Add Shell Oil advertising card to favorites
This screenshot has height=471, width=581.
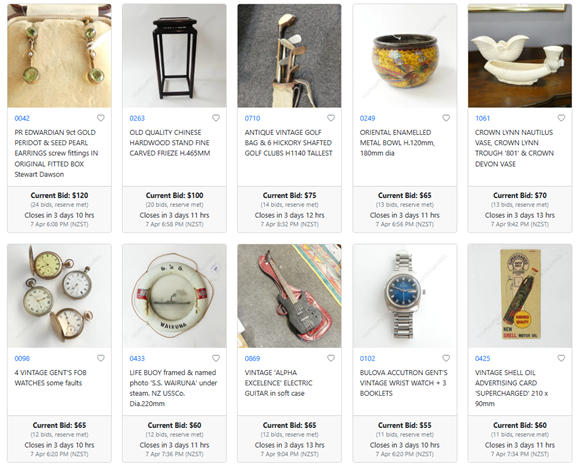coord(561,358)
